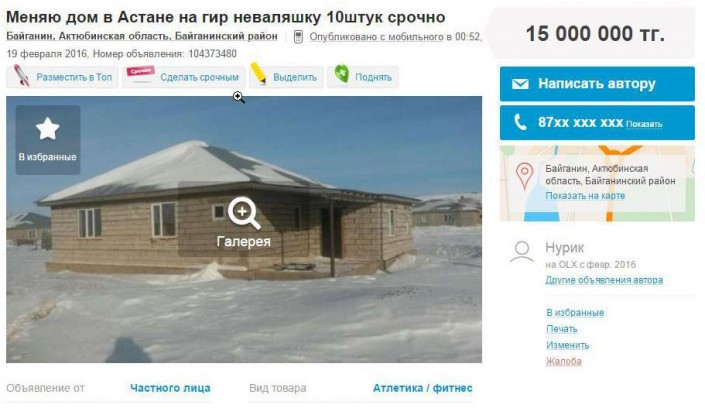Click the star icon В избранные on photo
Screen dimensions: 705x408
point(48,129)
